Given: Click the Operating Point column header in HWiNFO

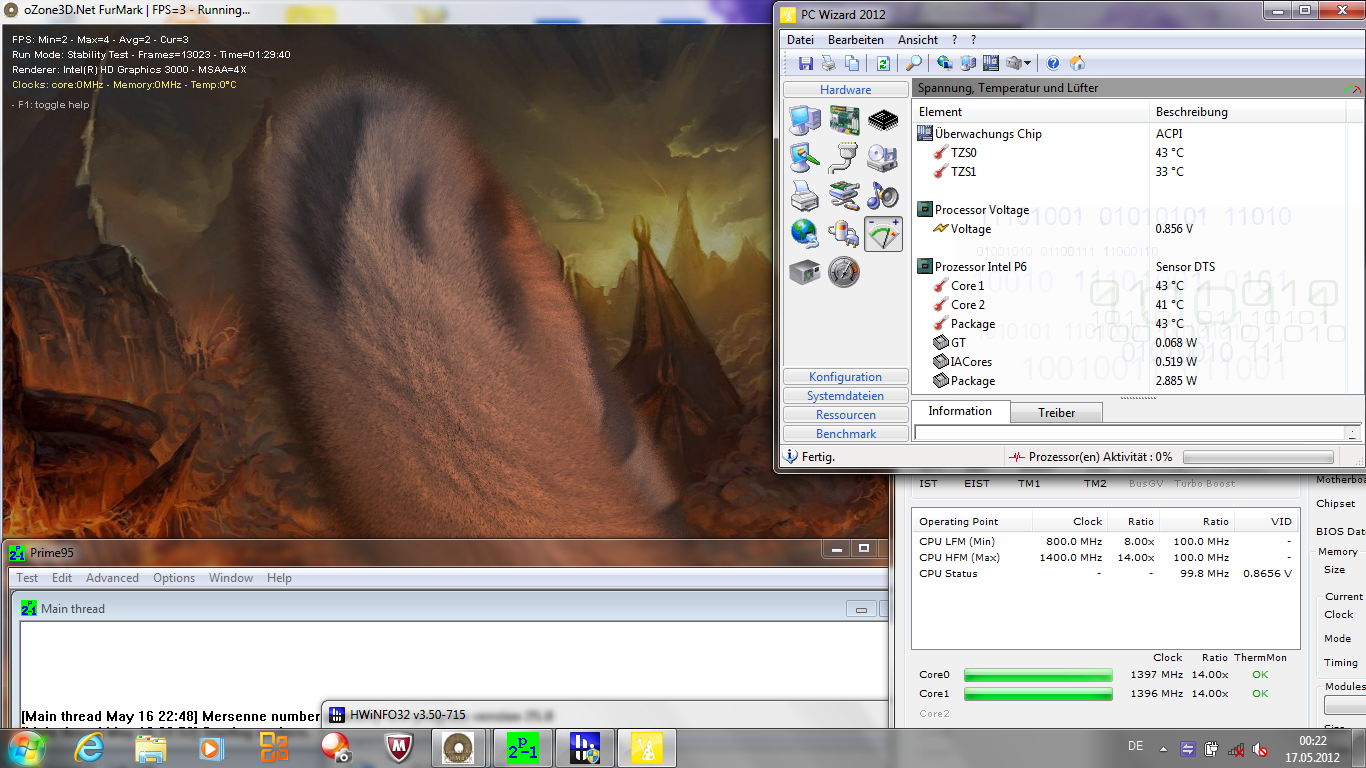Looking at the screenshot, I should (x=972, y=522).
